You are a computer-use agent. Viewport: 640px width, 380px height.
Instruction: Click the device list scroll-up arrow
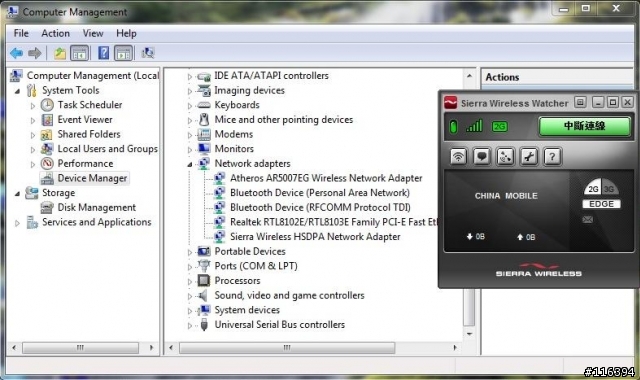[469, 76]
